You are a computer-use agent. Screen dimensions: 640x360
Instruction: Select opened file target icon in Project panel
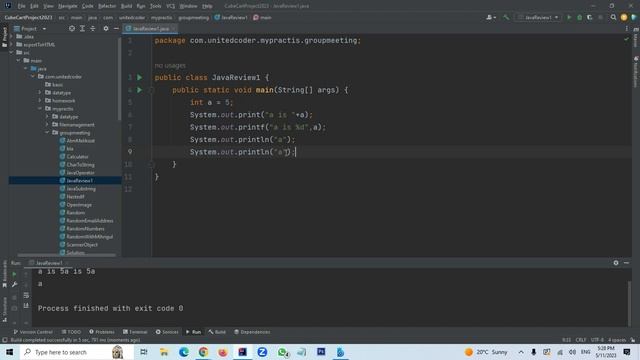click(72, 29)
